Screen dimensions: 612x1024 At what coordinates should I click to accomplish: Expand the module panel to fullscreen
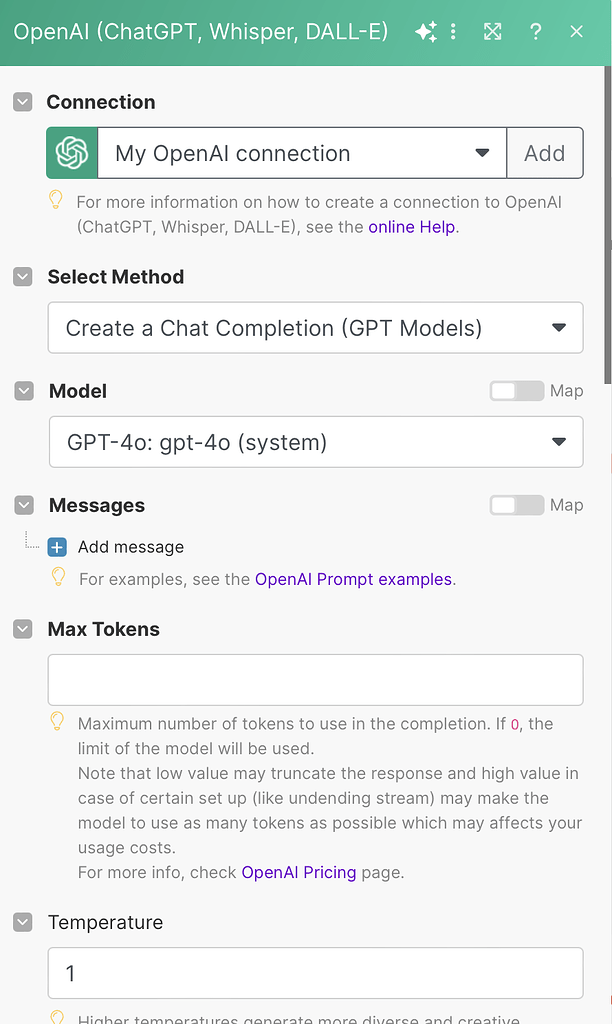click(492, 31)
